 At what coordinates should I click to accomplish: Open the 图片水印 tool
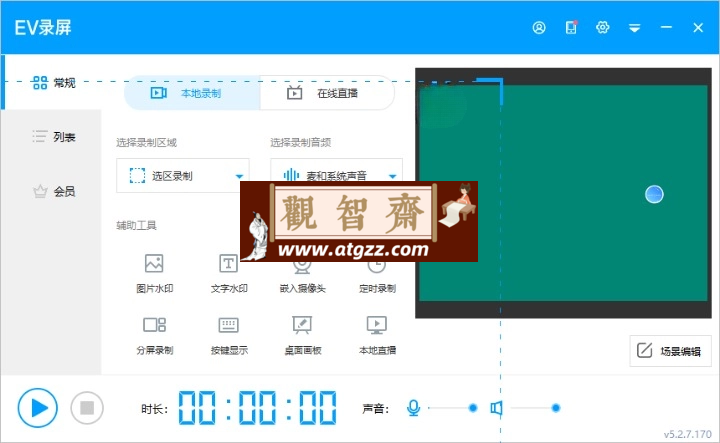[154, 273]
